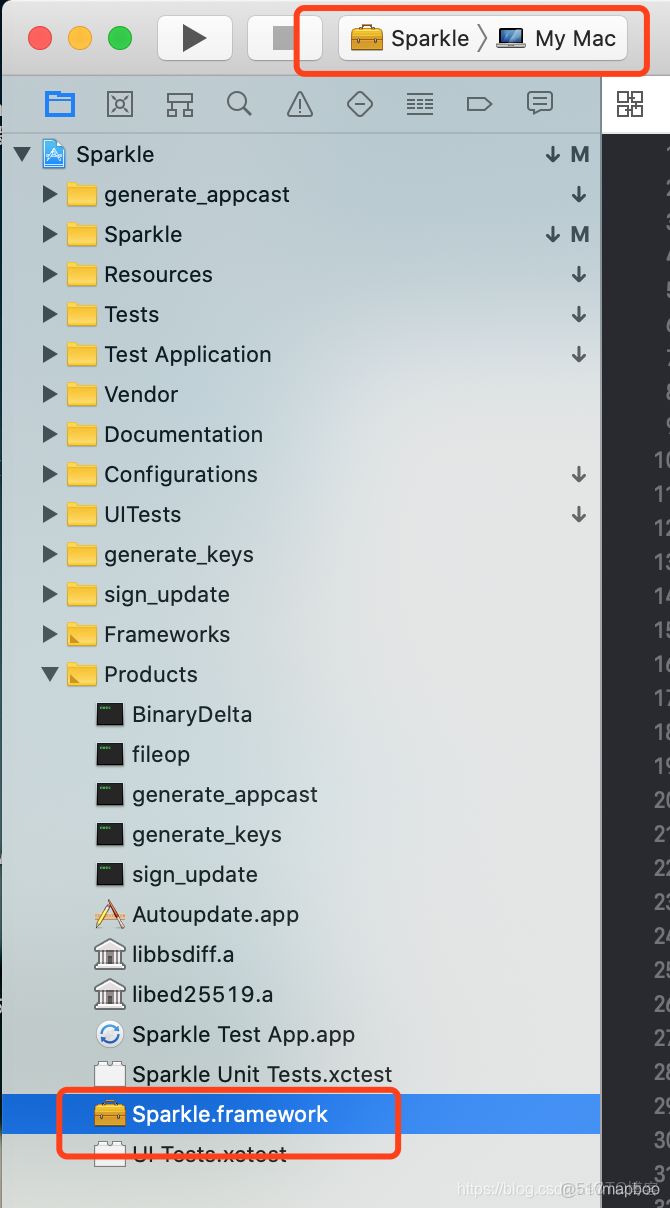Open the Project navigator tab

point(60,103)
